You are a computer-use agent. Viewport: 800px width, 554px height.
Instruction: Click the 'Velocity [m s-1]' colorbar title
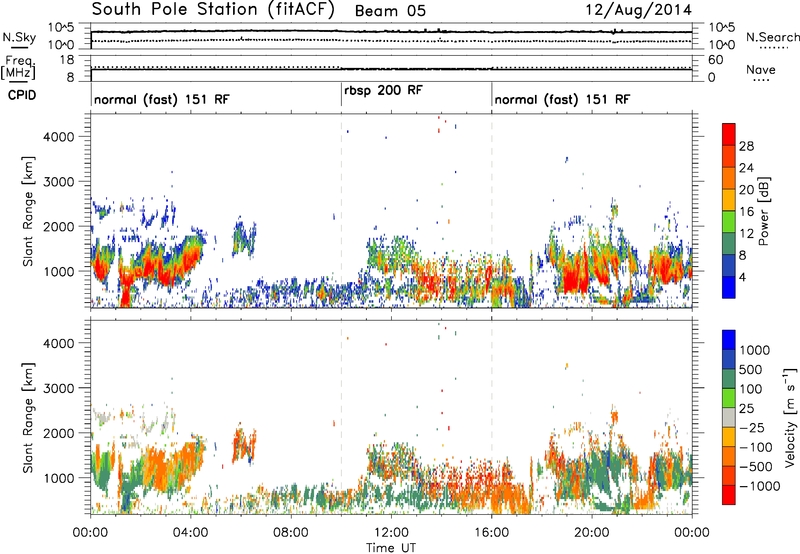790,417
